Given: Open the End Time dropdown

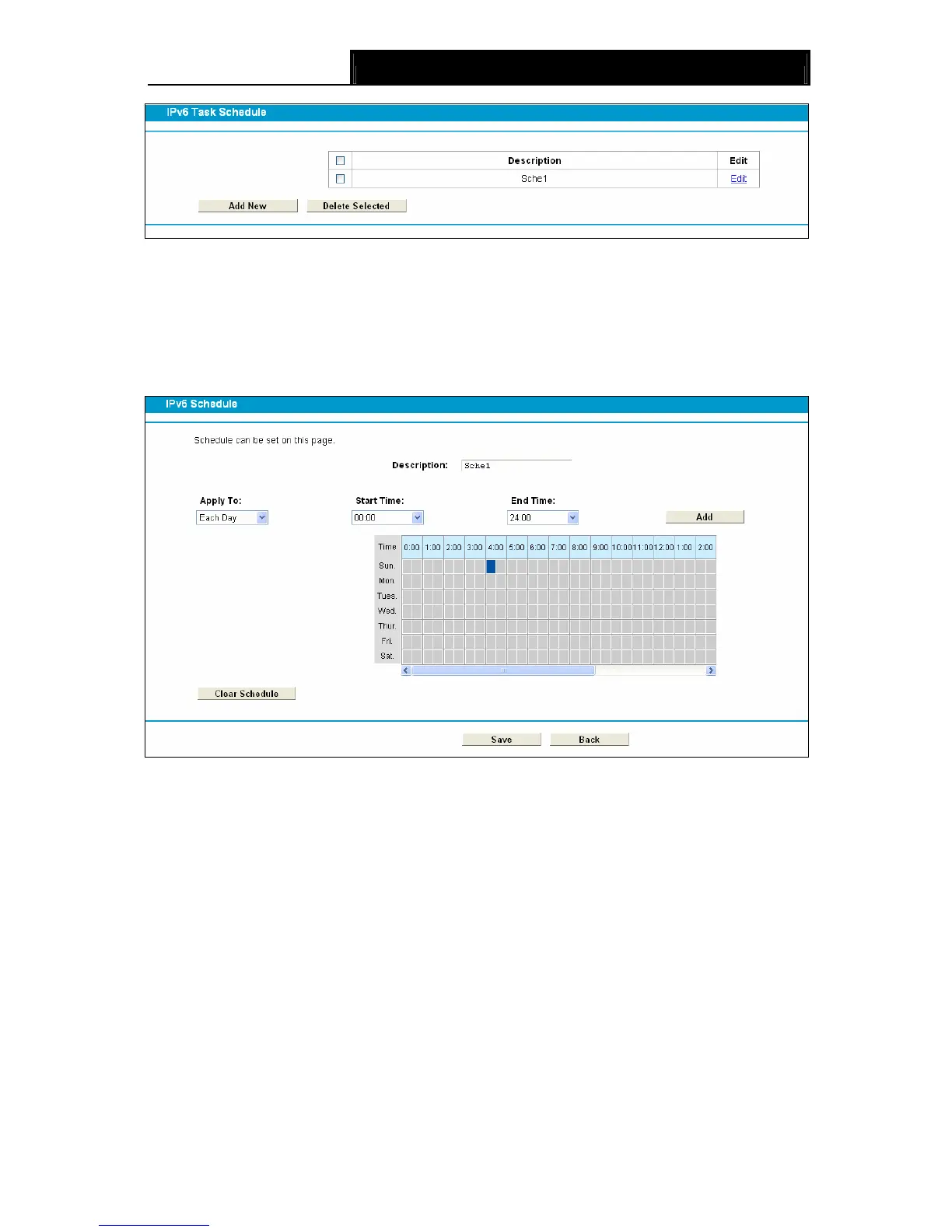Looking at the screenshot, I should pos(543,517).
